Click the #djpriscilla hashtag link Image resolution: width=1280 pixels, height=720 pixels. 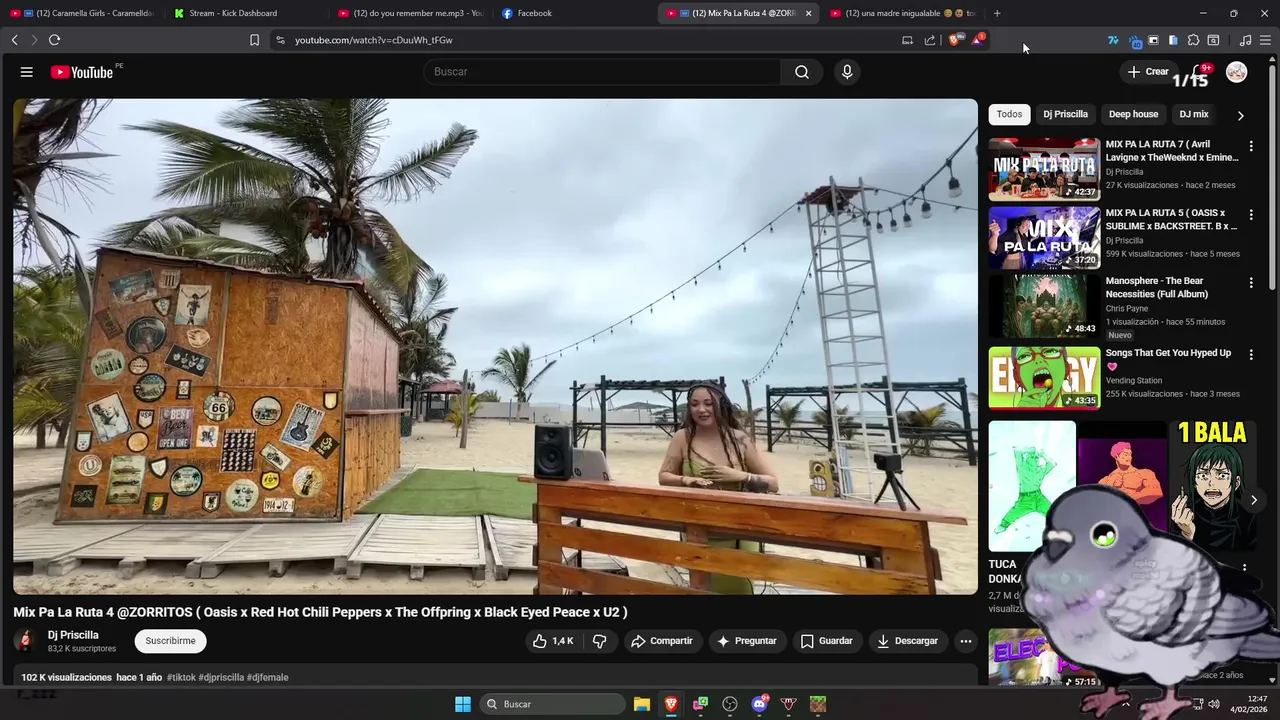coord(221,677)
